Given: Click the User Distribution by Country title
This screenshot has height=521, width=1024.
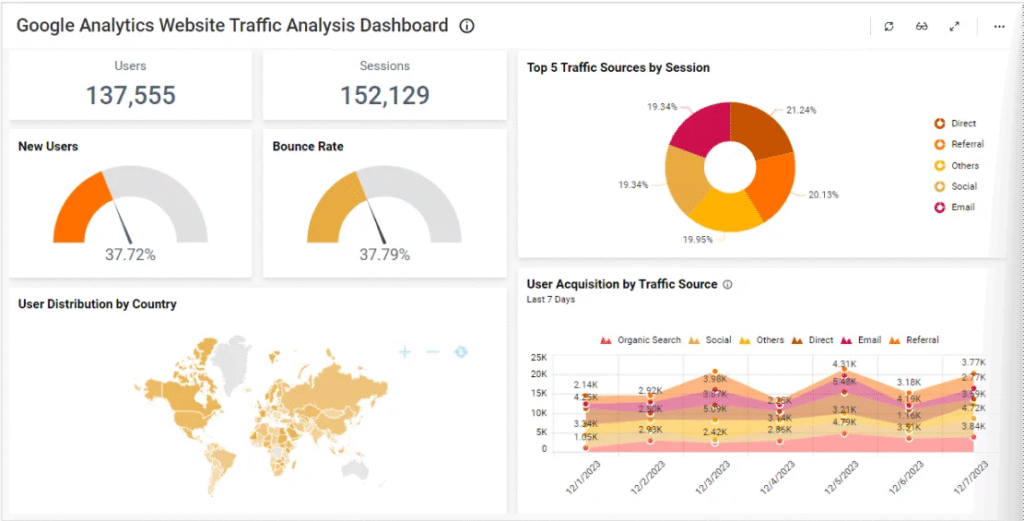Looking at the screenshot, I should 97,304.
